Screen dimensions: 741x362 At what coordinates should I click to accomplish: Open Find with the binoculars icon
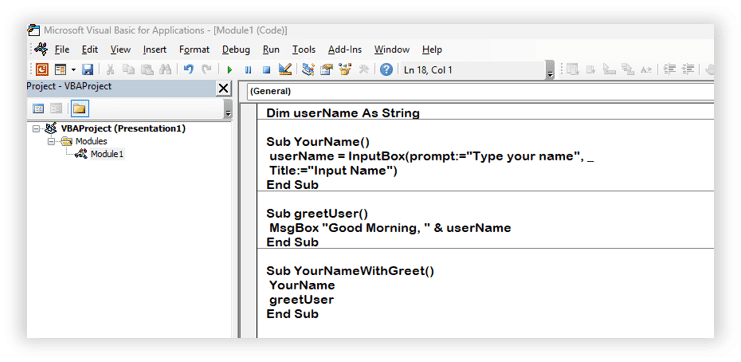point(165,70)
